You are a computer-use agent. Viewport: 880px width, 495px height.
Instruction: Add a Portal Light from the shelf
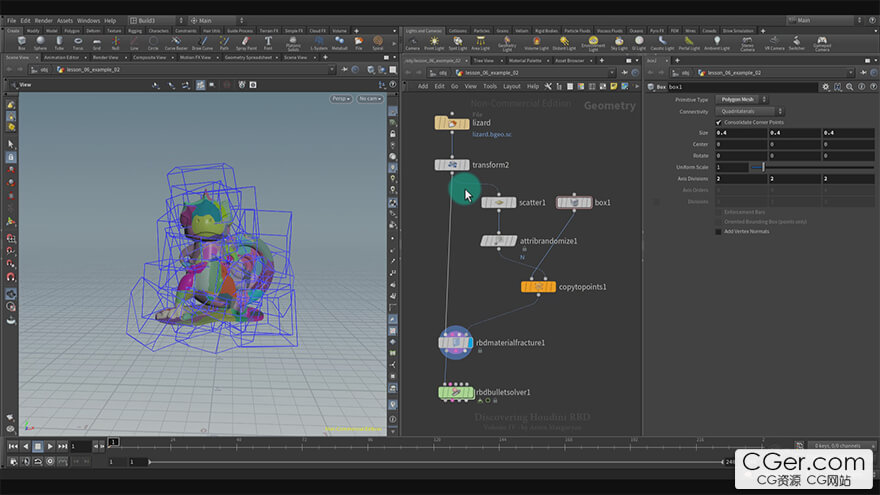pos(689,44)
